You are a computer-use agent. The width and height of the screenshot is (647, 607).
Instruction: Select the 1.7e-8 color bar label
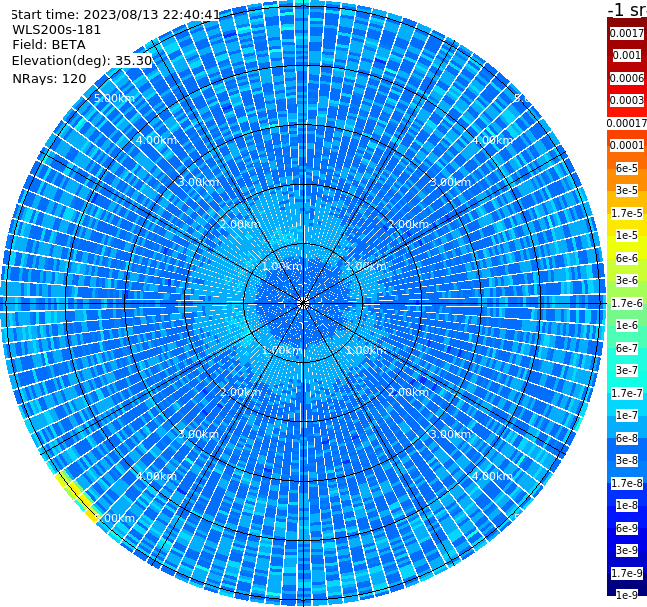(627, 483)
